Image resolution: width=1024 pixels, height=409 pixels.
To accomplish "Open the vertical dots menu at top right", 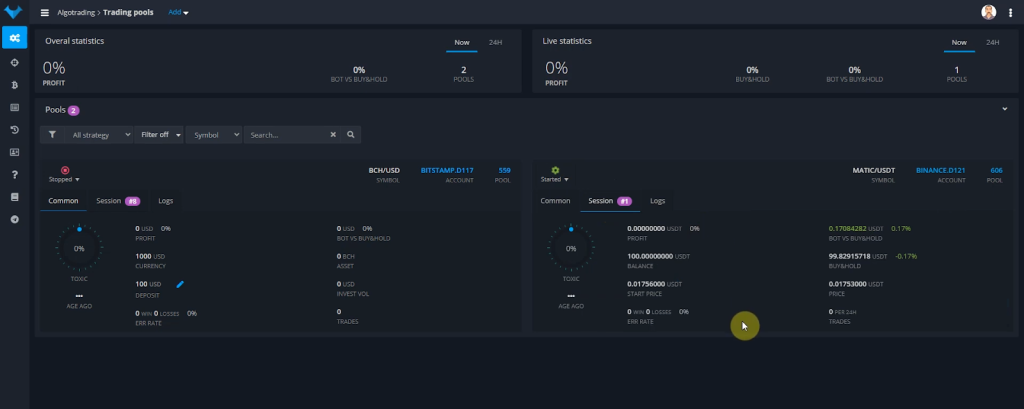I will click(1009, 12).
